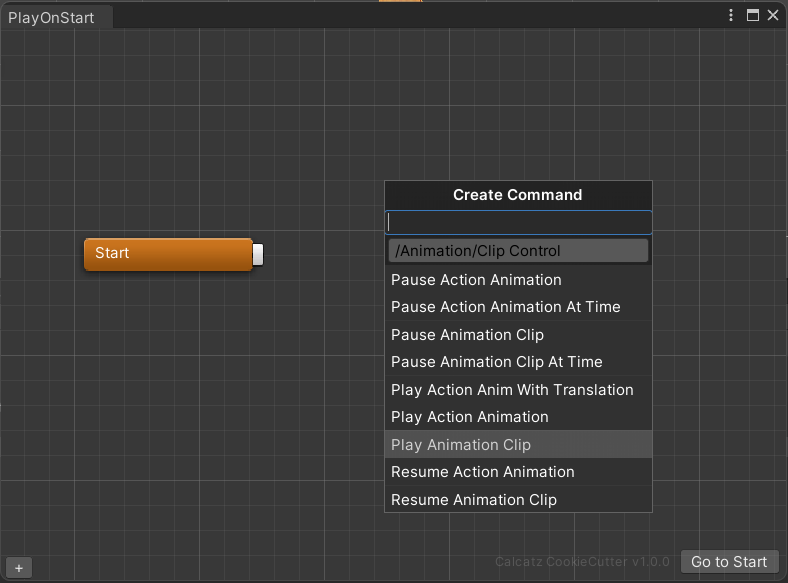Click the Go to Start button
This screenshot has width=788, height=583.
[729, 561]
